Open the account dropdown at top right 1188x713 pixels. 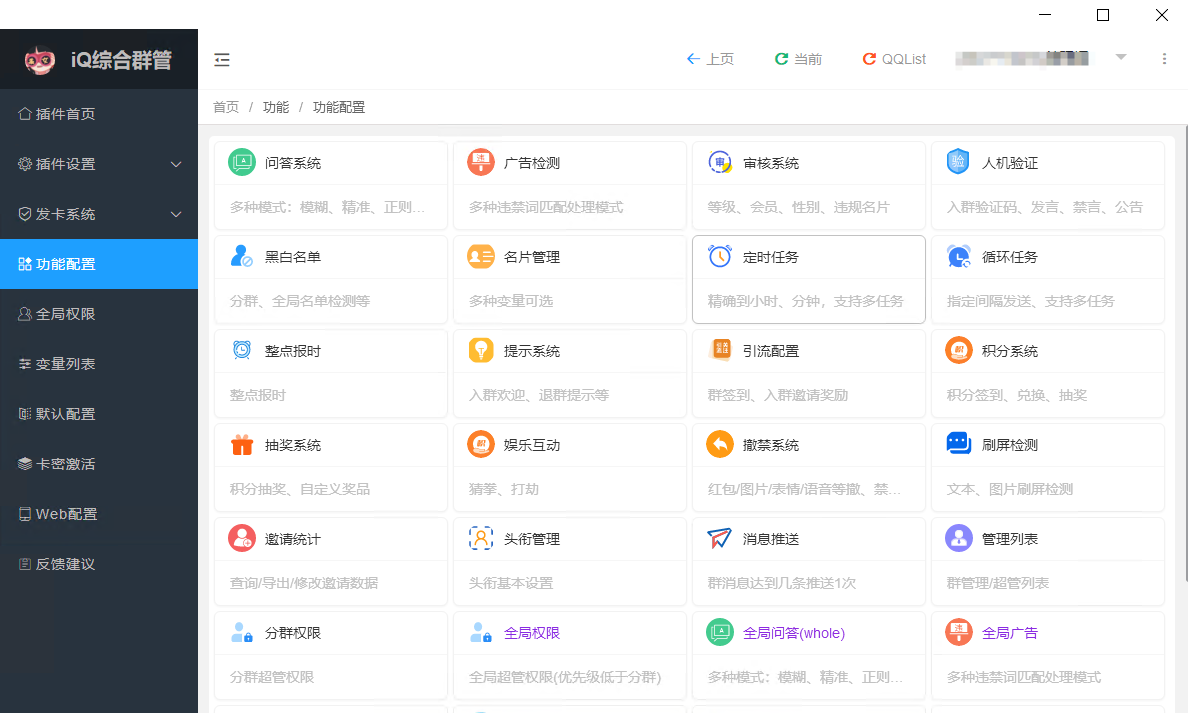[1120, 59]
